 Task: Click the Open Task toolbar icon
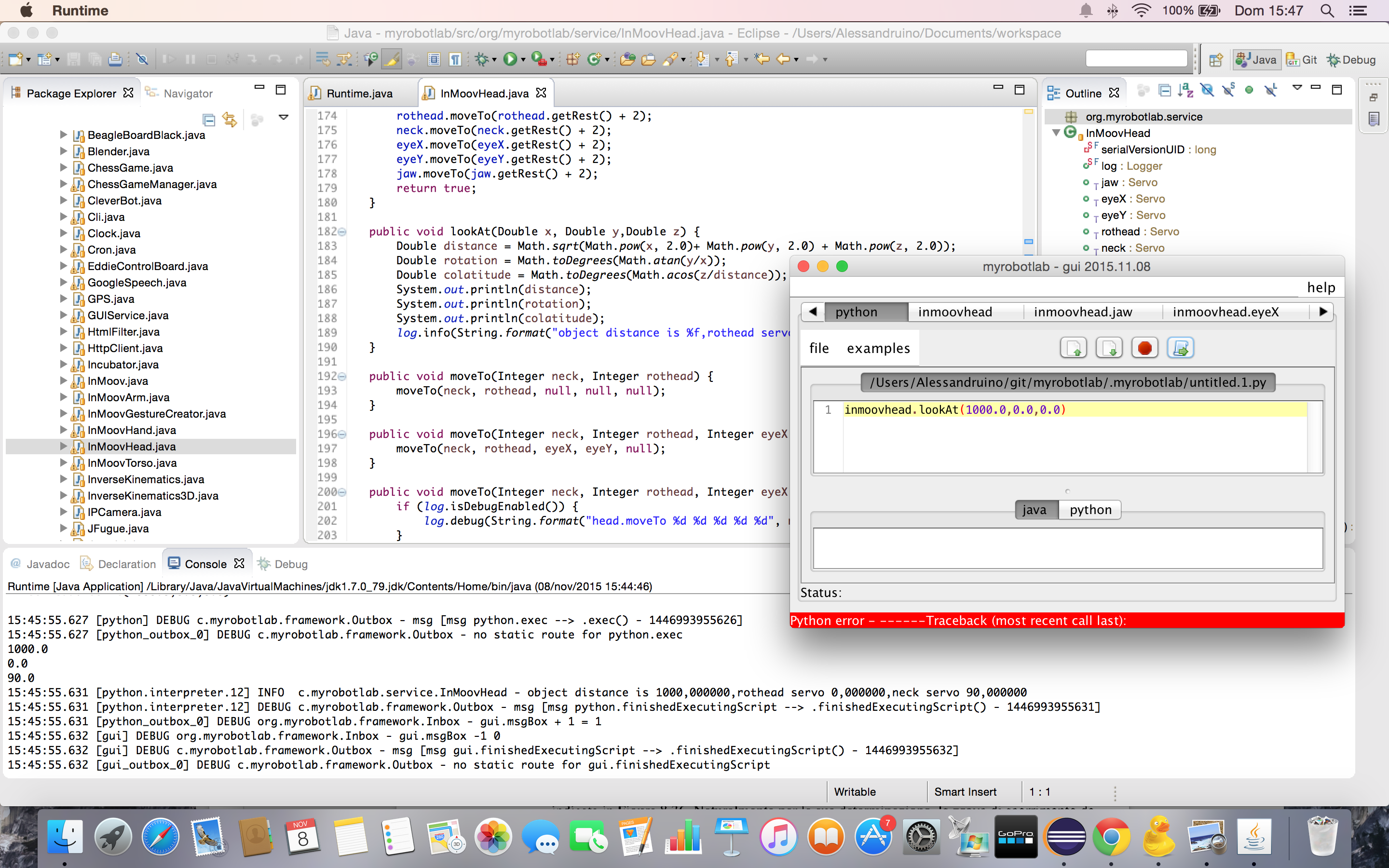coord(648,59)
